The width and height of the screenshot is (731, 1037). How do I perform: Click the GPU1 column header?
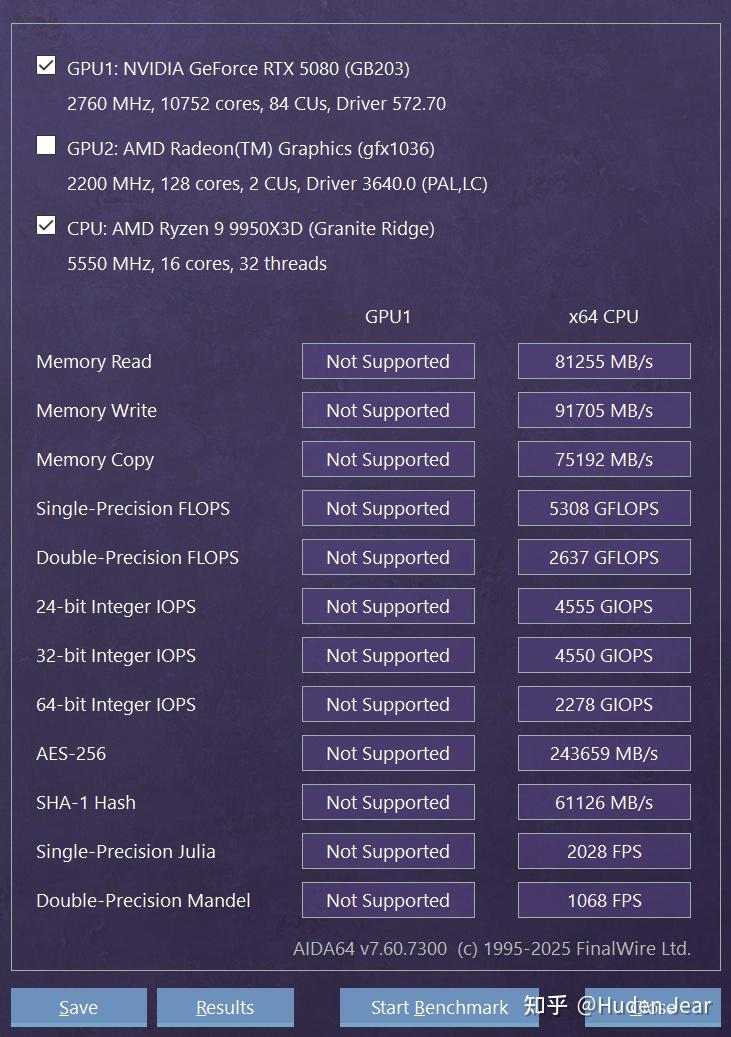388,316
